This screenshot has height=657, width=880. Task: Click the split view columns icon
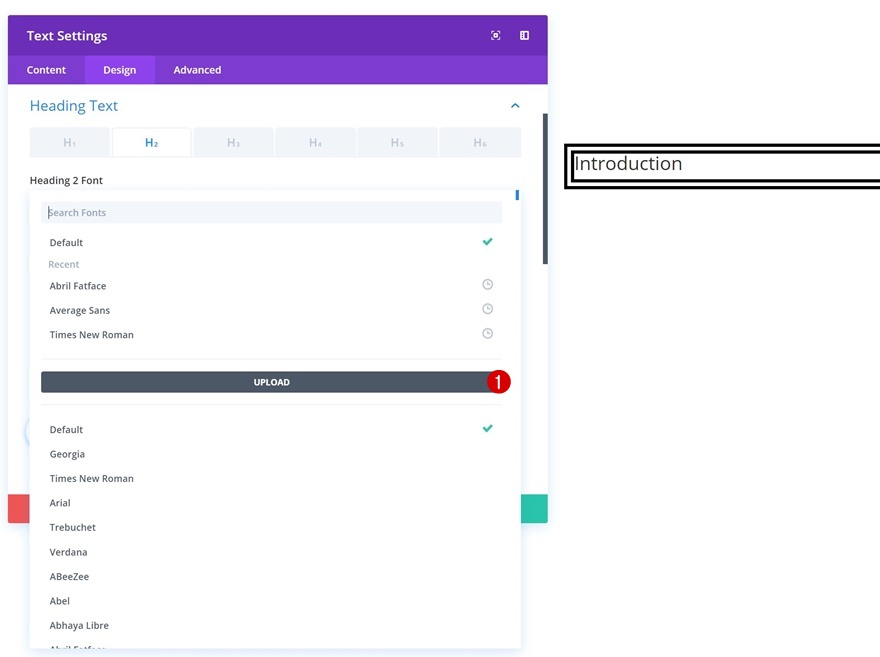click(524, 35)
